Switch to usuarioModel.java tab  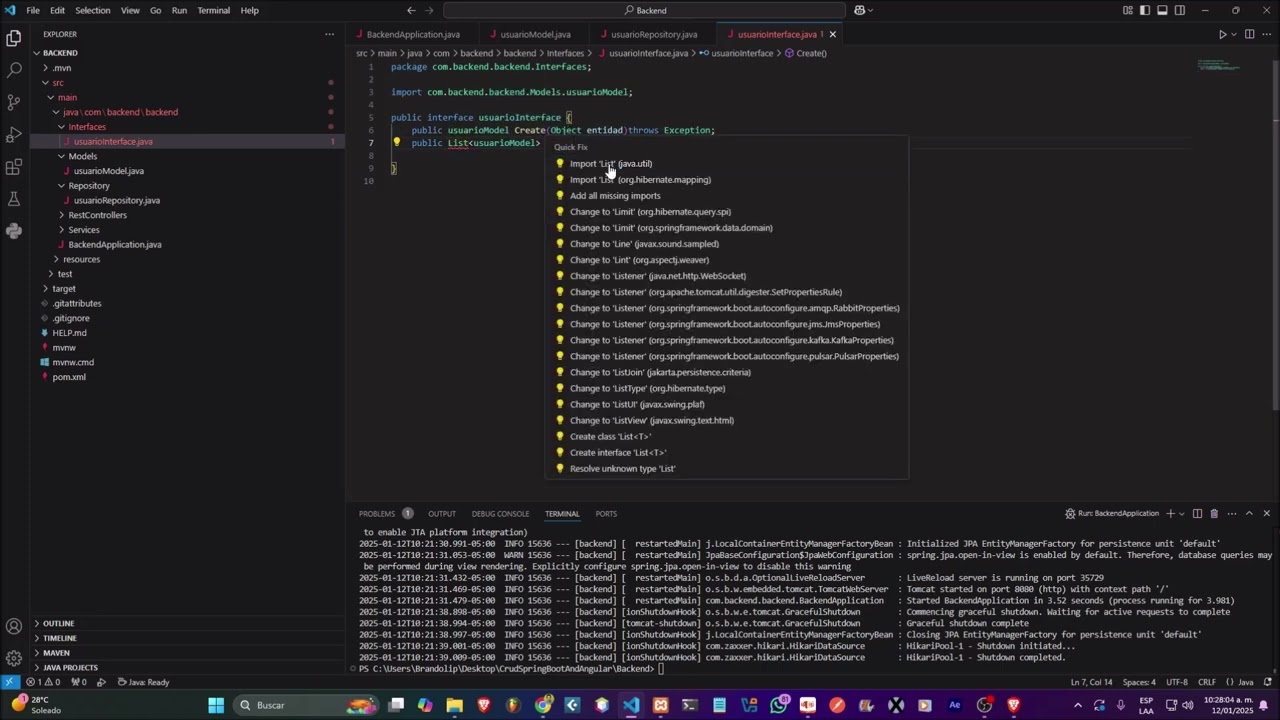point(535,34)
